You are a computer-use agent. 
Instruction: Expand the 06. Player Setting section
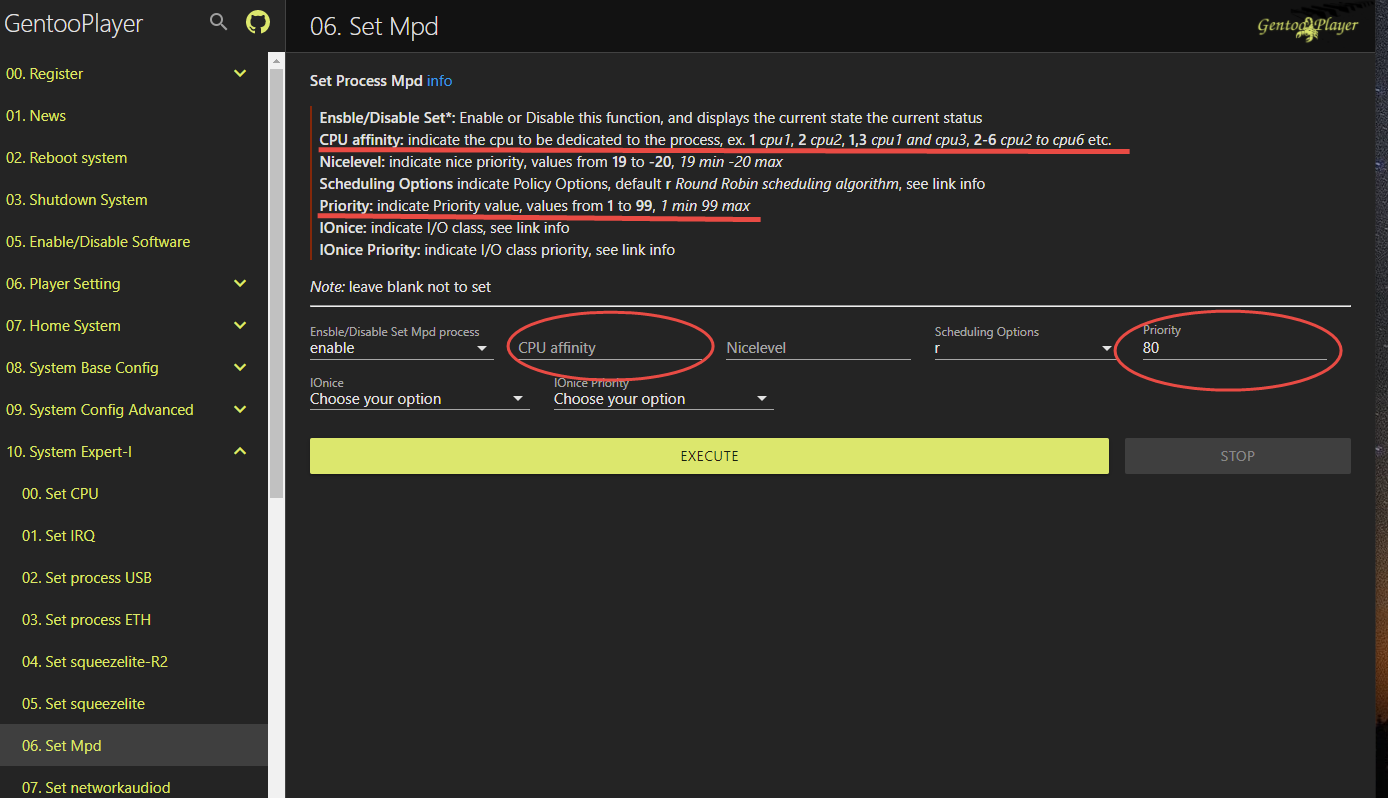[x=240, y=284]
